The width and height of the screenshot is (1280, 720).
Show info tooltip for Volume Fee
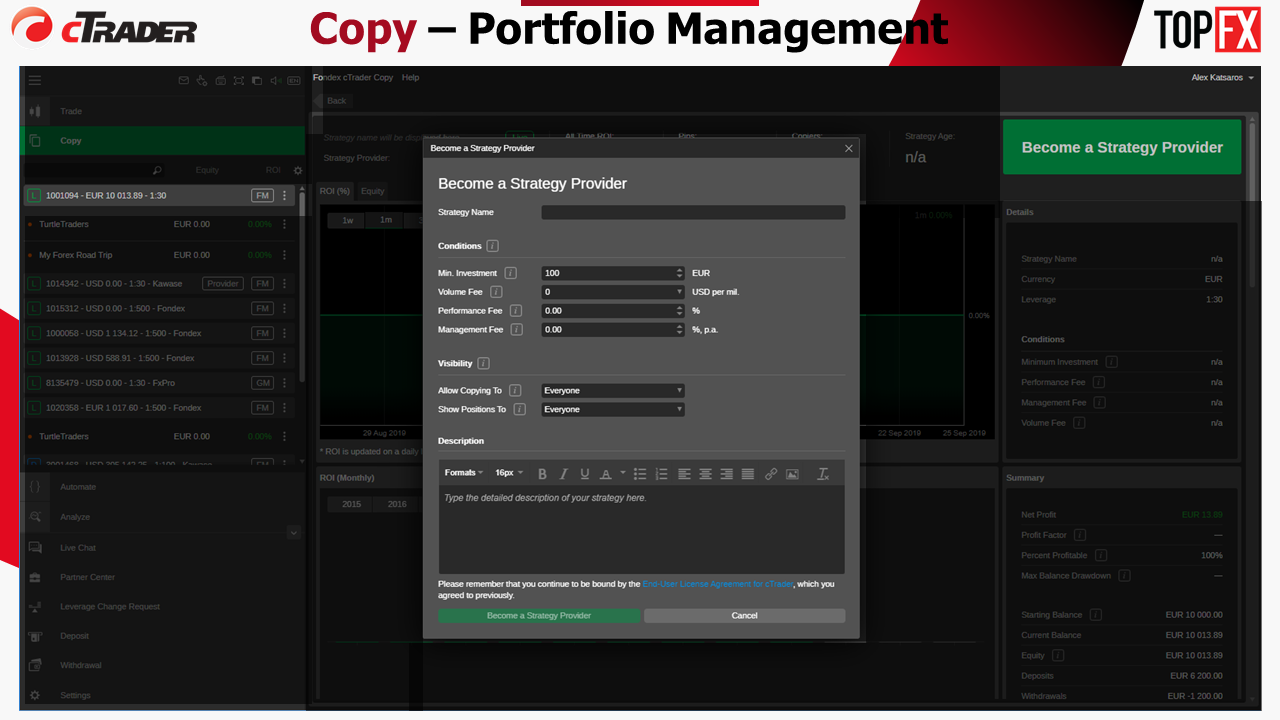point(495,292)
